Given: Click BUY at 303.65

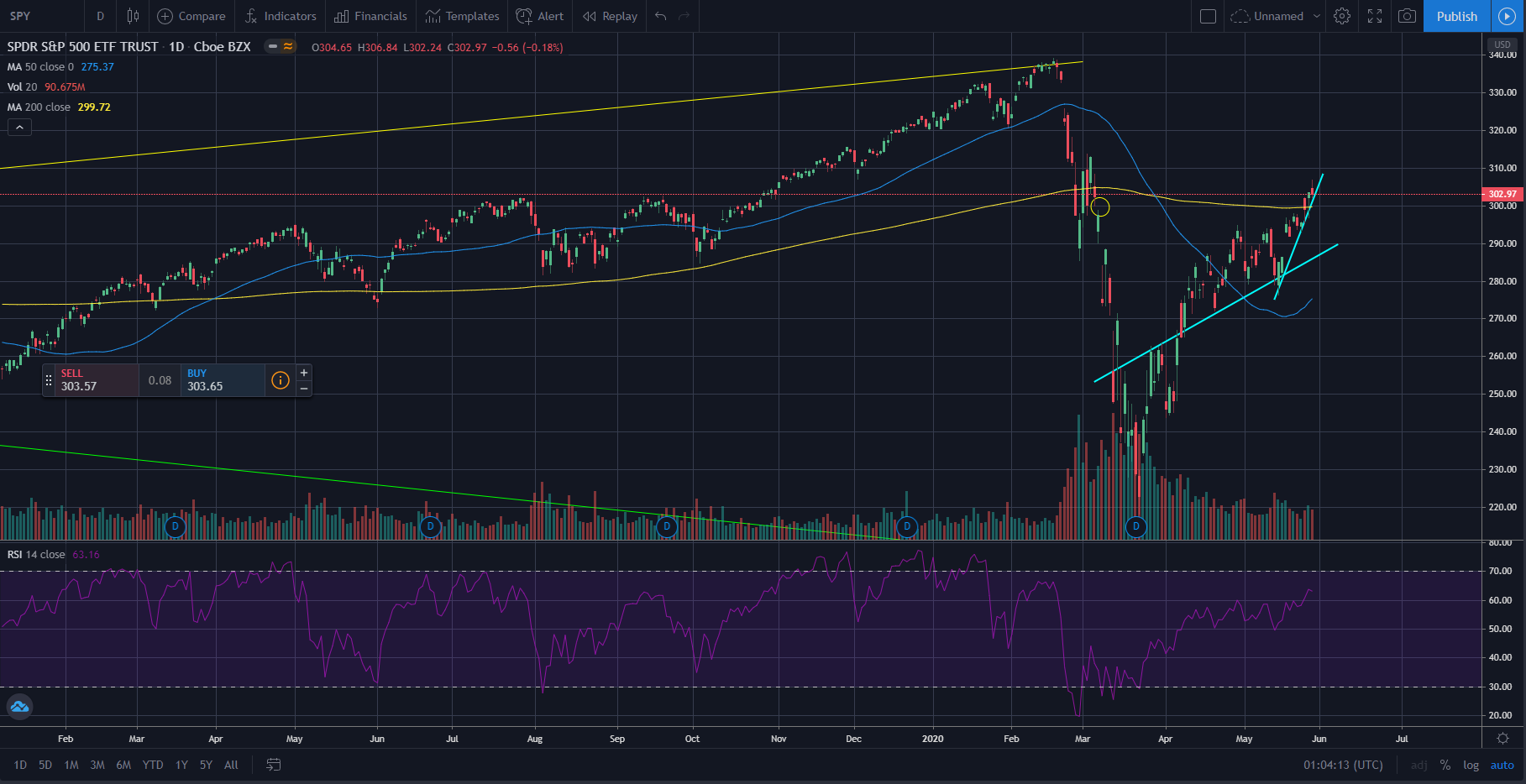Looking at the screenshot, I should coord(223,380).
